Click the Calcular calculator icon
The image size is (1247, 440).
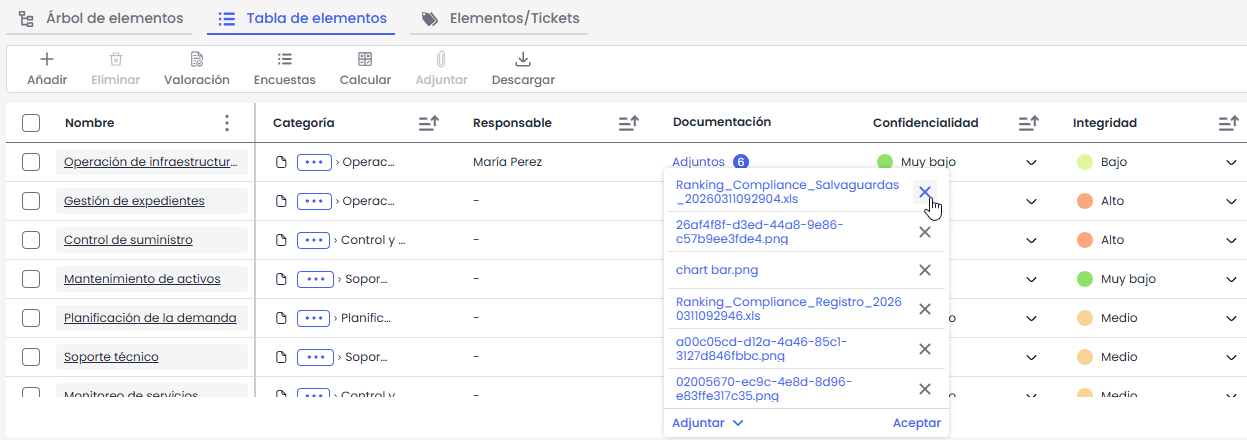tap(365, 60)
